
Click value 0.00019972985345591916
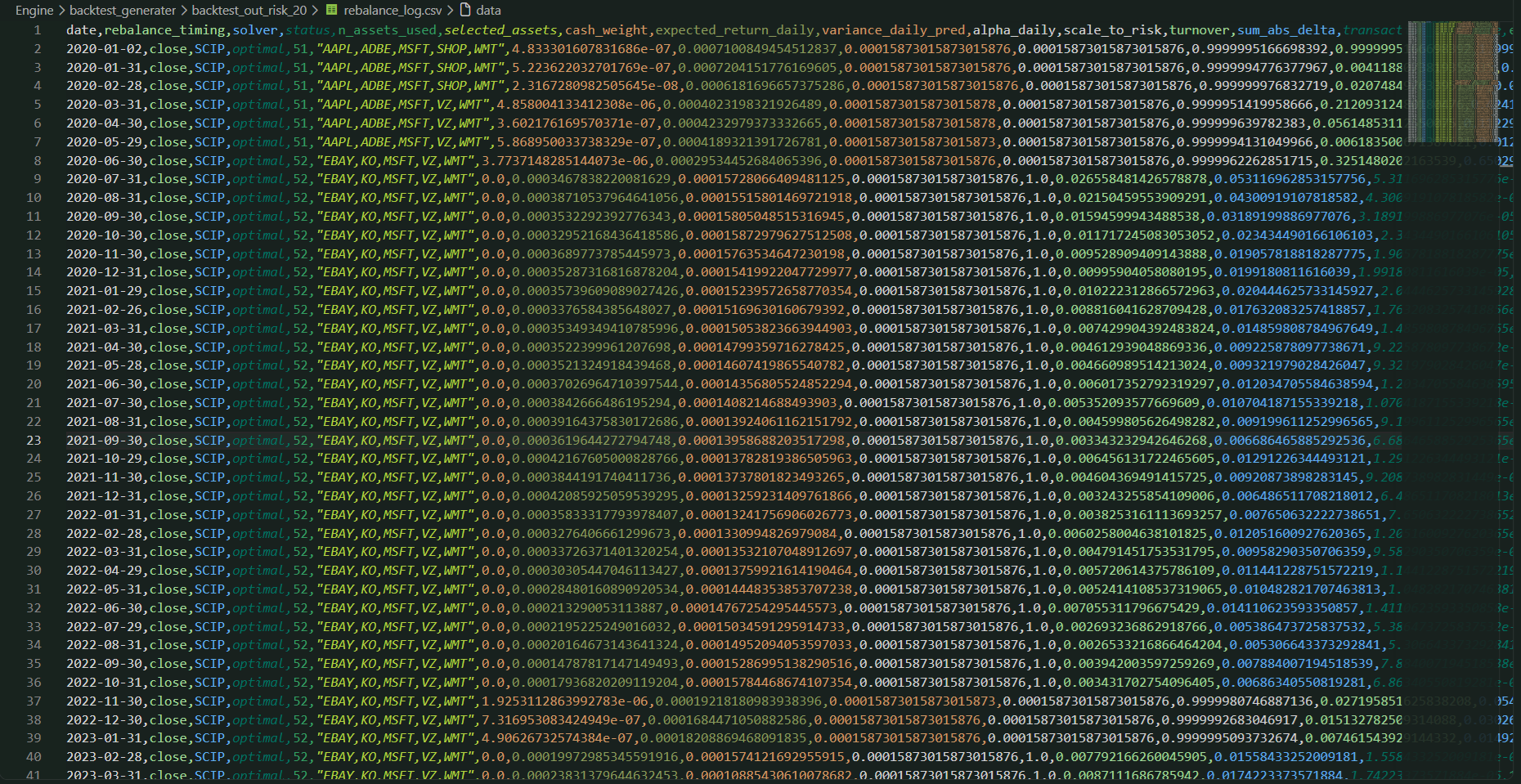click(595, 756)
